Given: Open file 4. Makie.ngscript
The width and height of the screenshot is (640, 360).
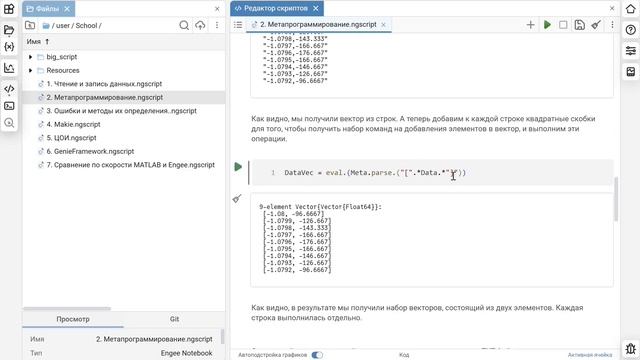Looking at the screenshot, I should 73,124.
